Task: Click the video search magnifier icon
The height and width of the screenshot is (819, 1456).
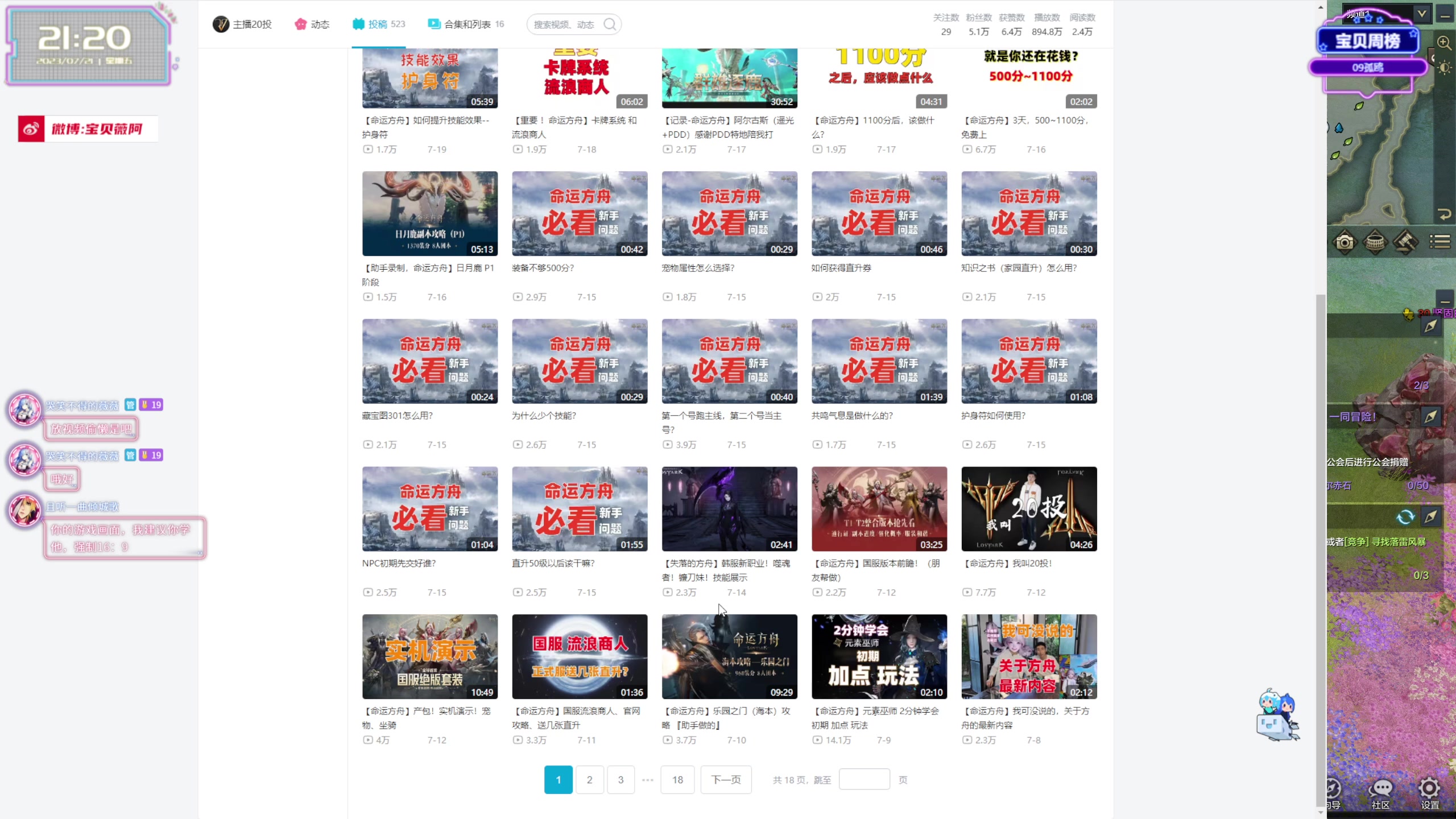Action: point(610,24)
